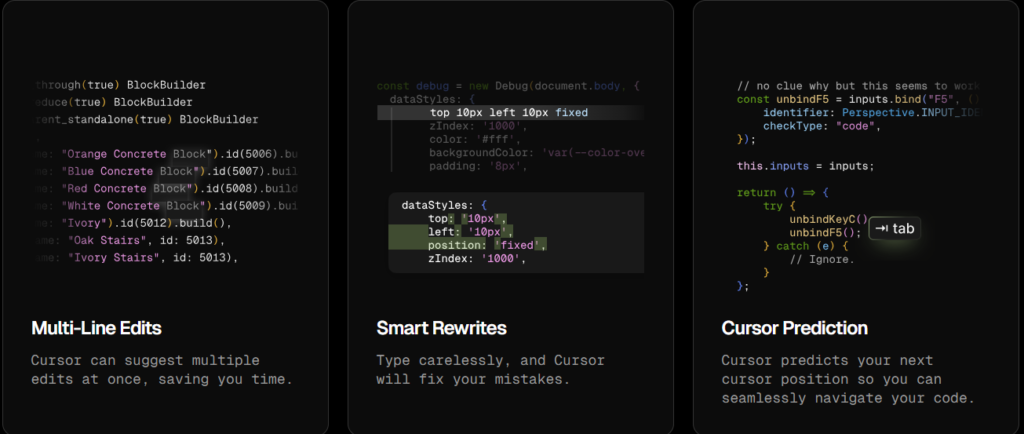Click the // Ignore. comment
The width and height of the screenshot is (1024, 434).
pyautogui.click(x=822, y=259)
